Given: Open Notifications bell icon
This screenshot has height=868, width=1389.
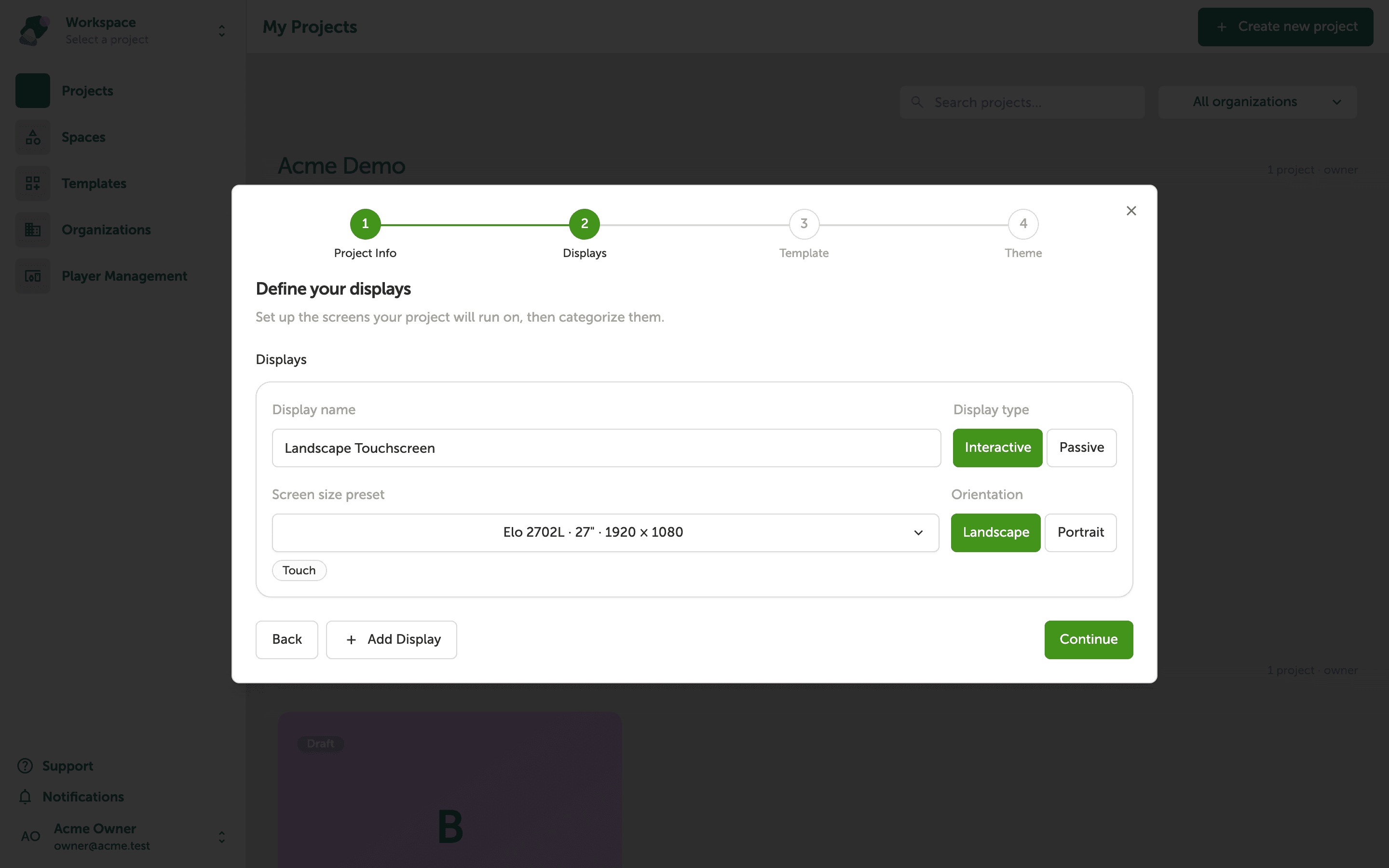Looking at the screenshot, I should click(x=25, y=797).
